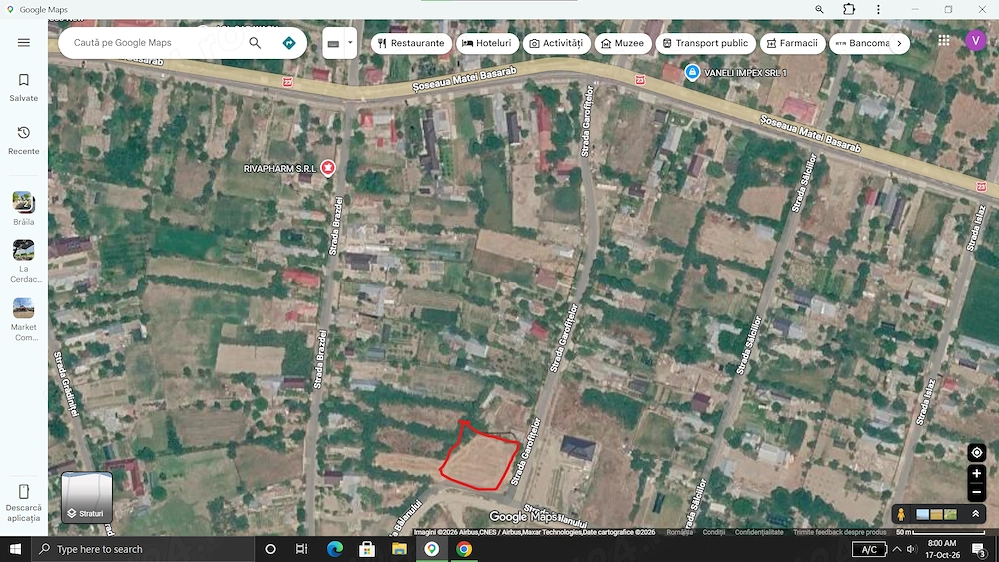999x562 pixels.
Task: Click the Type here to search box
Action: (x=143, y=549)
